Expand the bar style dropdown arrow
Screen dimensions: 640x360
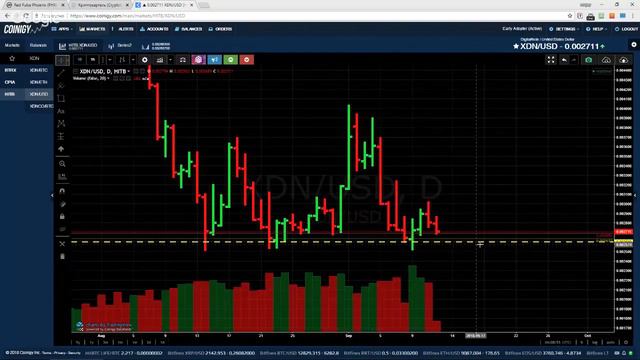click(133, 60)
